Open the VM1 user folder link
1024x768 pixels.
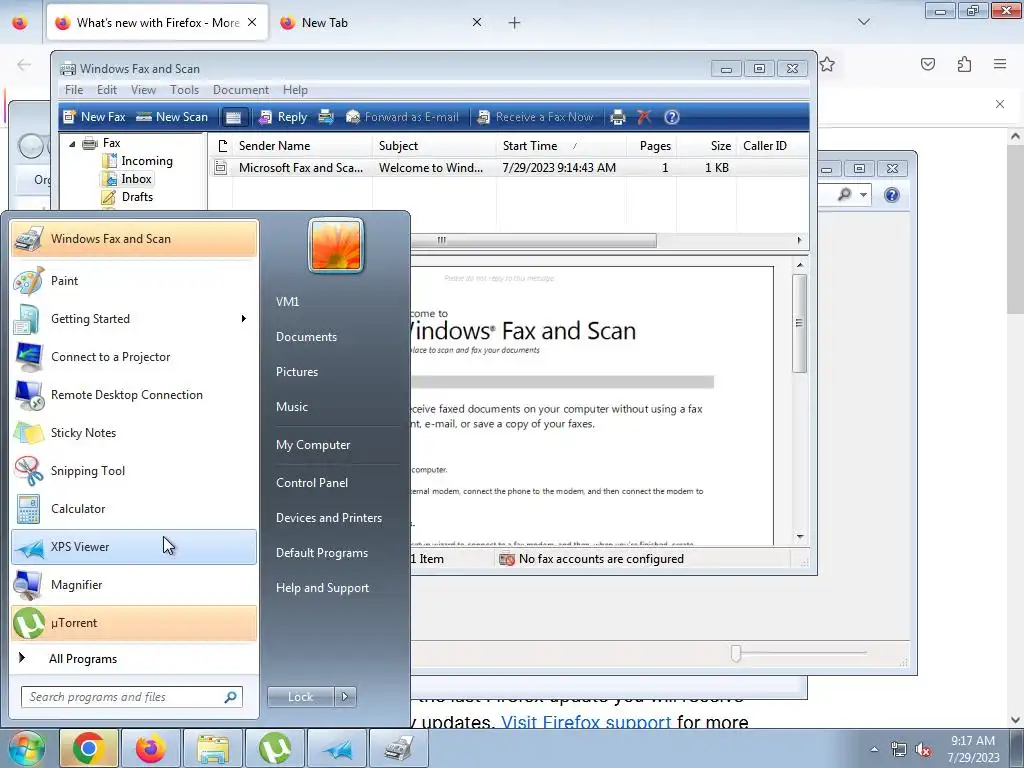[x=287, y=302]
